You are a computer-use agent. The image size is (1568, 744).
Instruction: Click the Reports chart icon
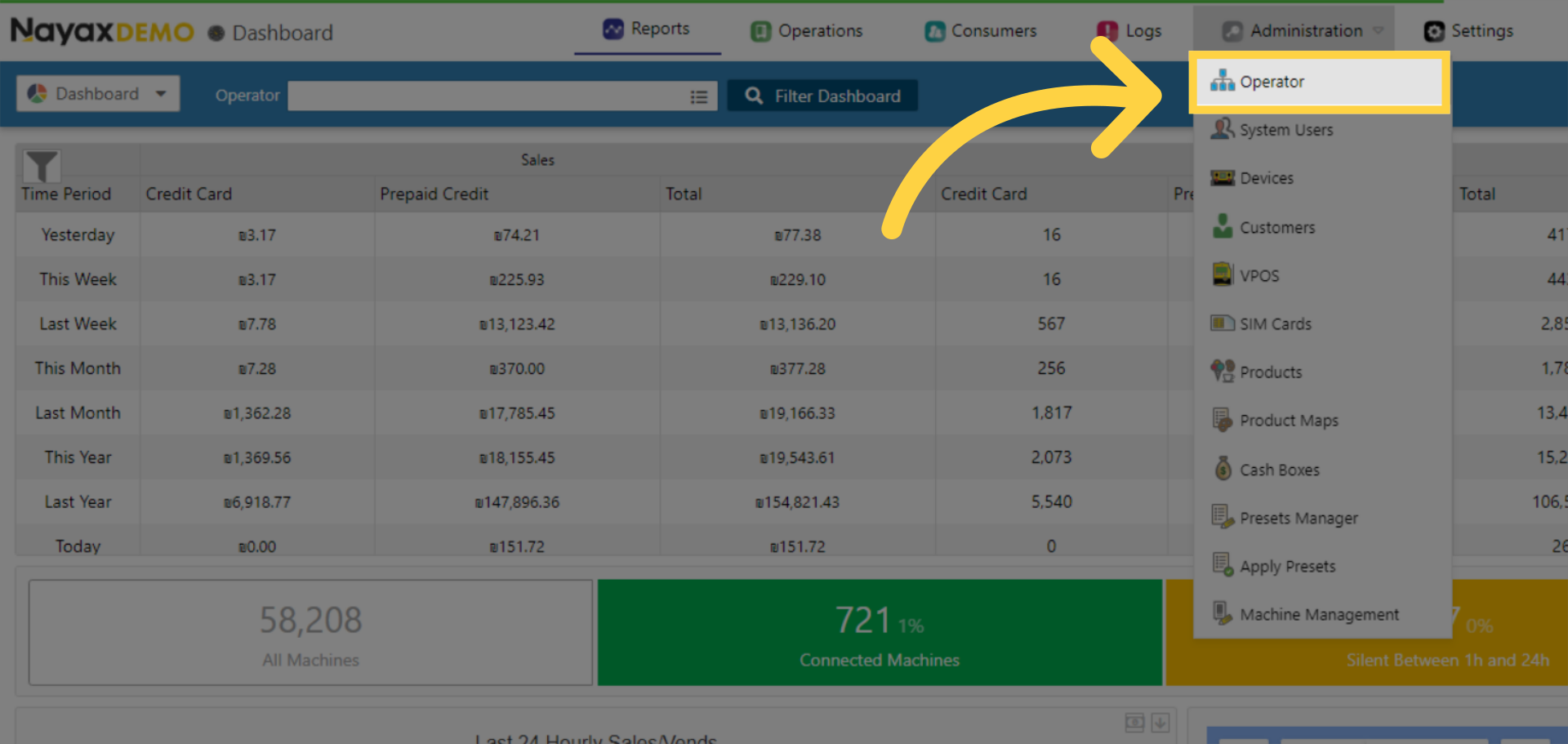[613, 29]
